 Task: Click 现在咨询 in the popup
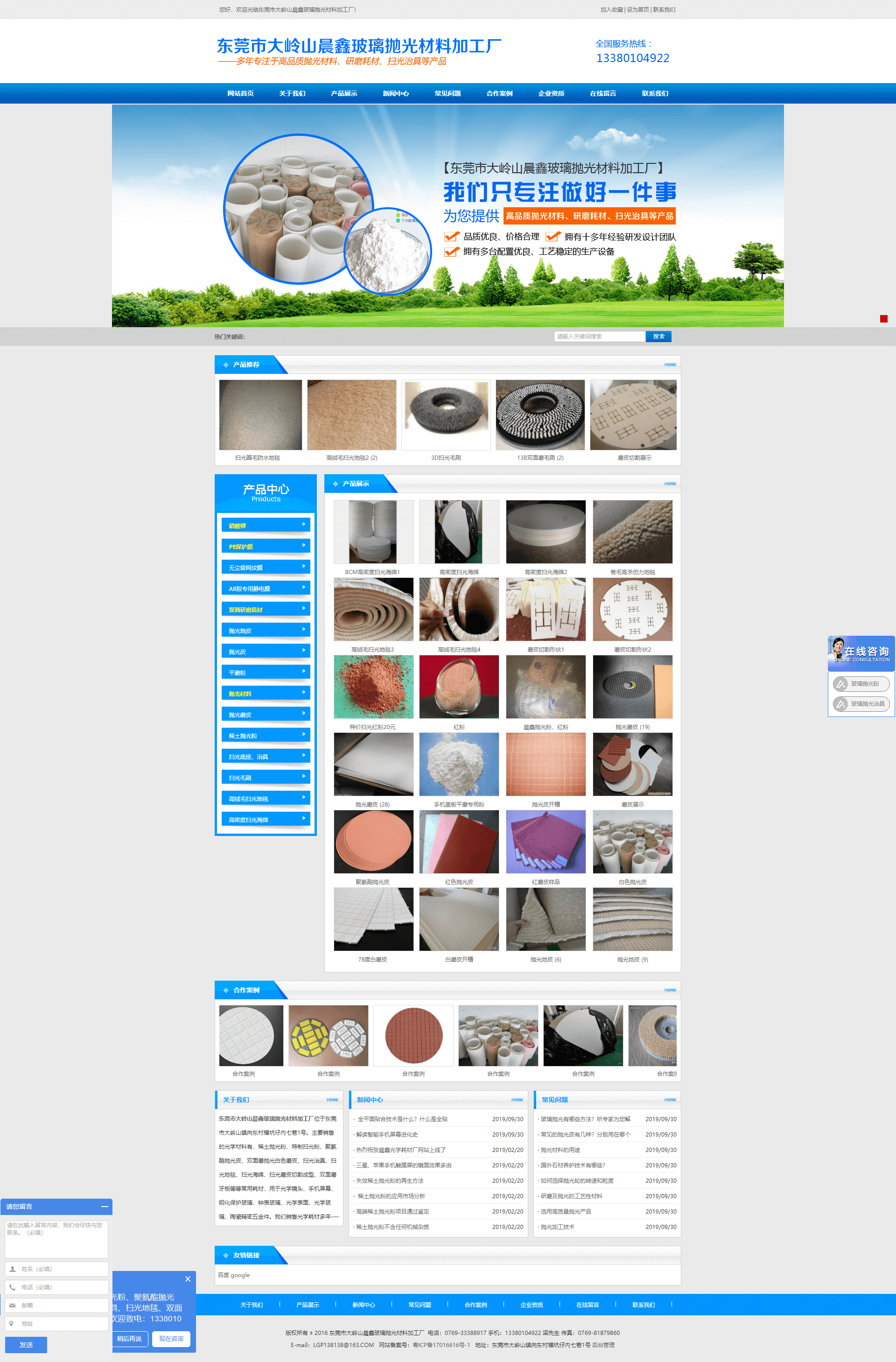click(x=171, y=1339)
